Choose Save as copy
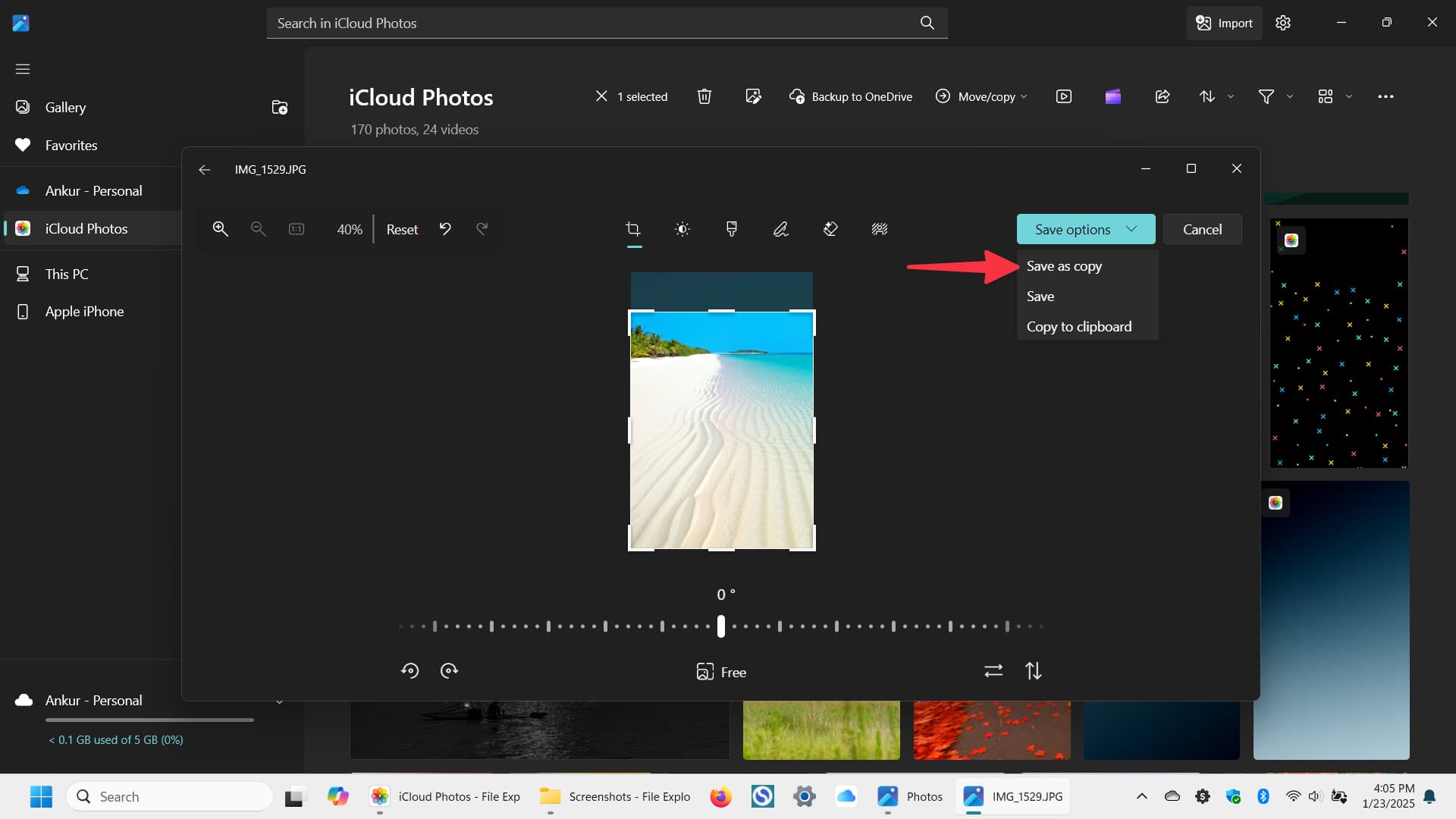Screen dimensions: 1456x819 [1087, 266]
